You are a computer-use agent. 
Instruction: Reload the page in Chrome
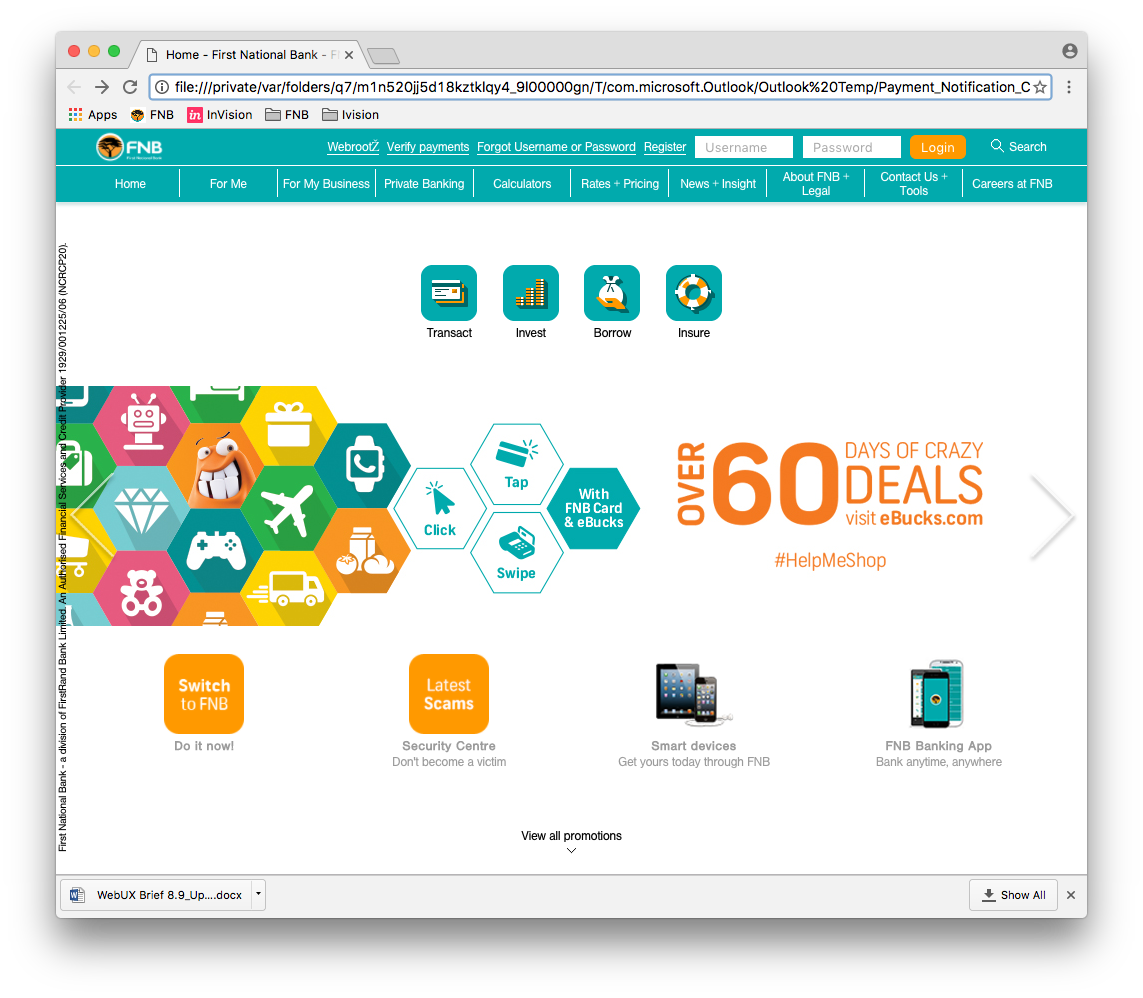(130, 87)
